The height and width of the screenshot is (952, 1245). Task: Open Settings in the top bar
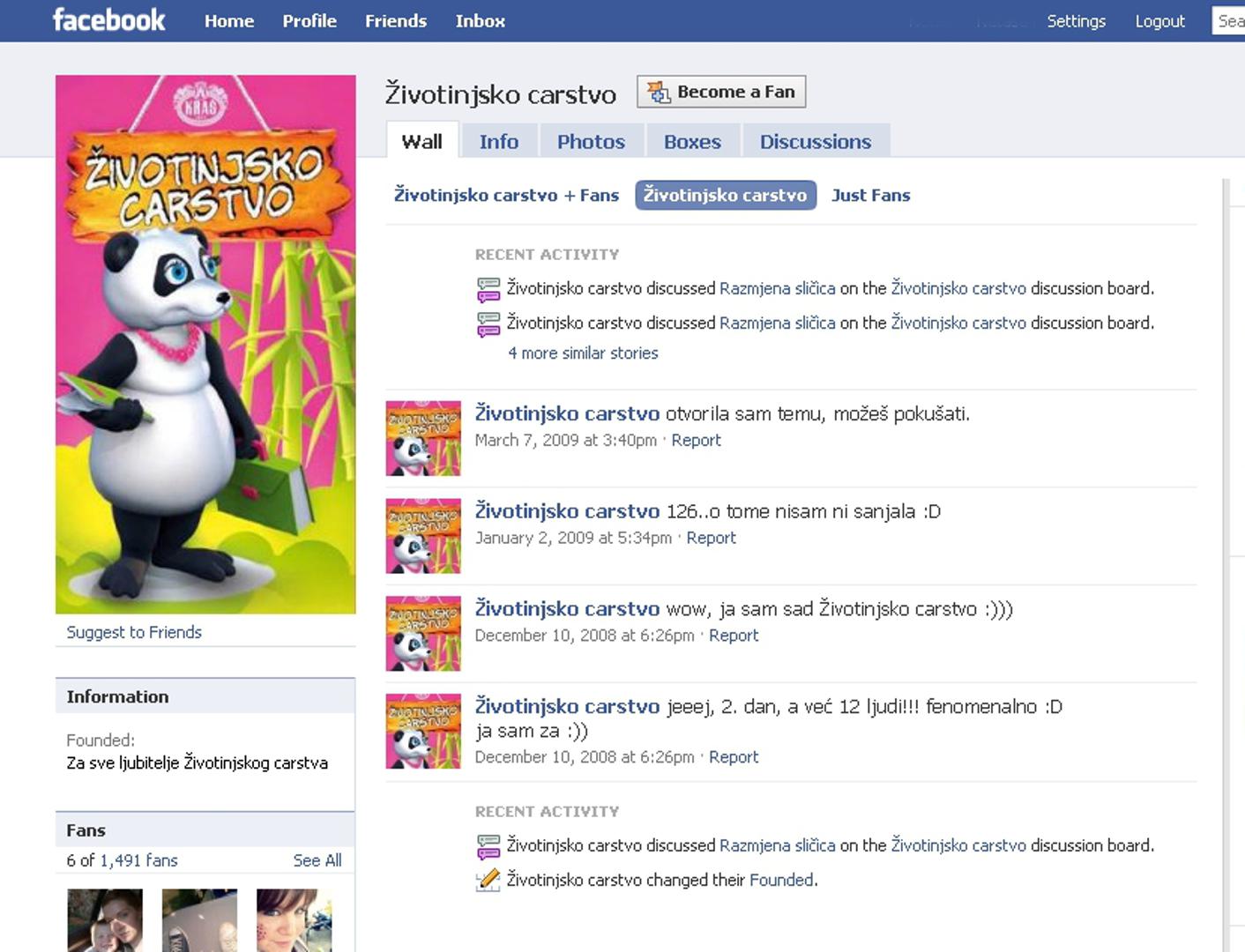(x=1077, y=21)
